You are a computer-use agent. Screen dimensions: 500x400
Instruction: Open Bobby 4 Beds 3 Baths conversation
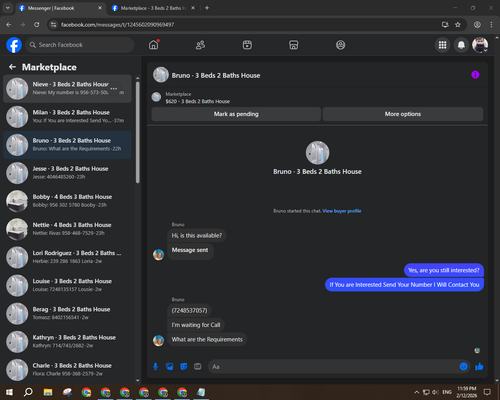pos(67,201)
